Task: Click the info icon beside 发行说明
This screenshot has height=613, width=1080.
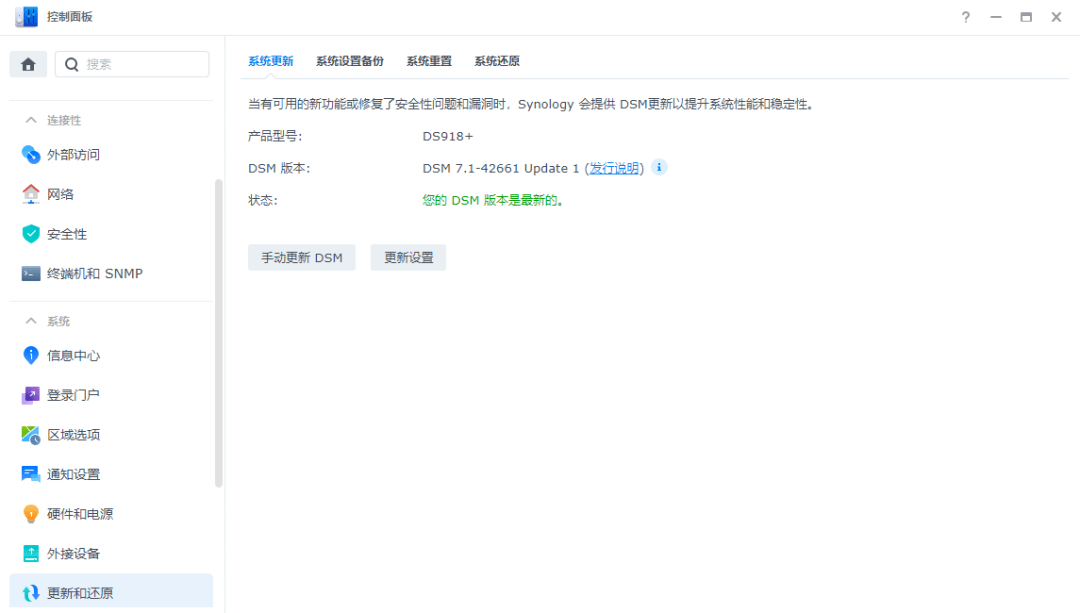Action: pos(658,168)
